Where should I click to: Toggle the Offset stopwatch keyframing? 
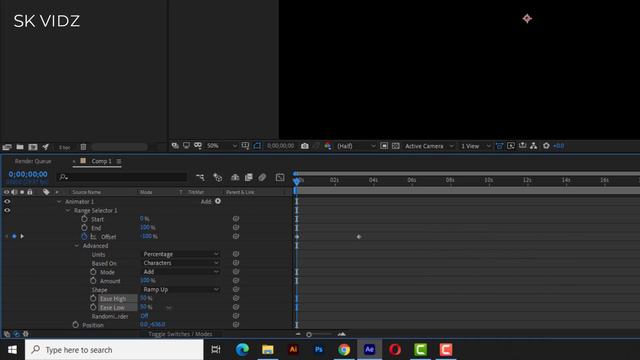tap(84, 236)
